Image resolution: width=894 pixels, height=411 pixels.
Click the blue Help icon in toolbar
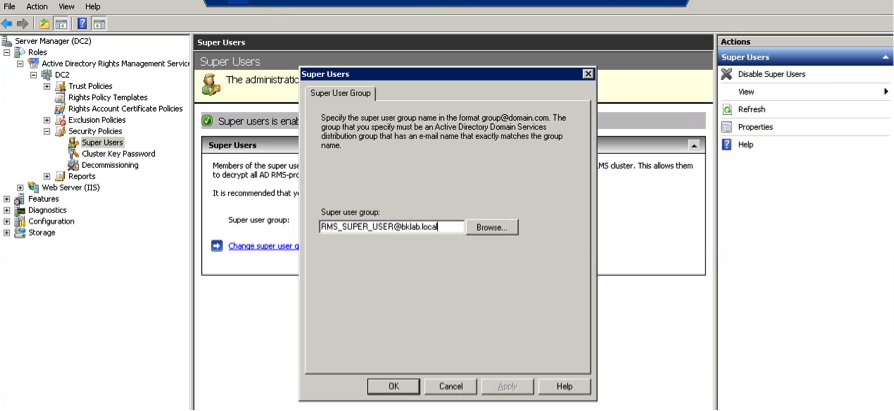coord(82,23)
